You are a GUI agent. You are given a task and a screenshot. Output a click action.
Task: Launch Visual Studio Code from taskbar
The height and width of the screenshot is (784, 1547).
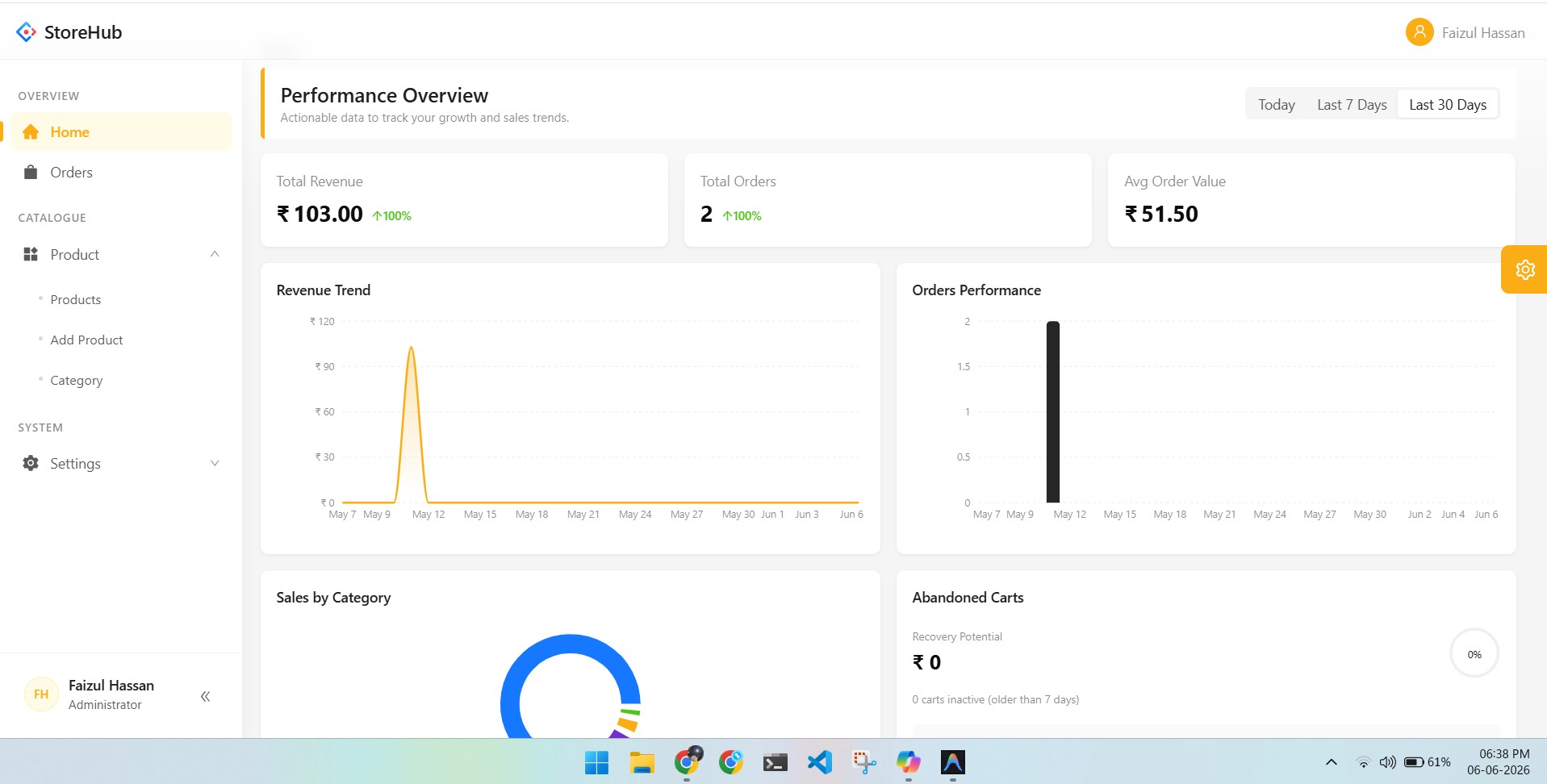[820, 762]
